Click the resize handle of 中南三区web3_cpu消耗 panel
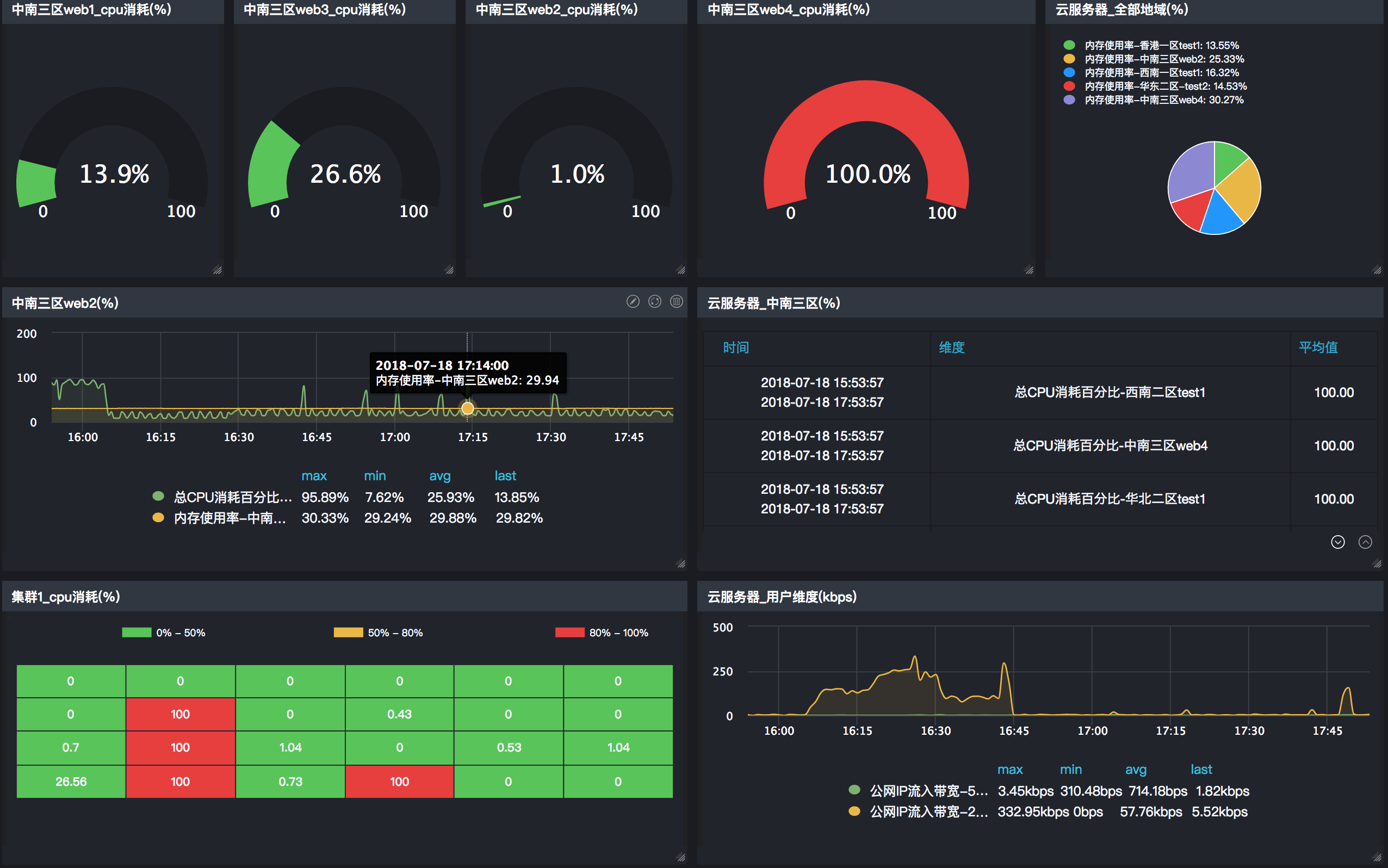Viewport: 1388px width, 868px height. pos(449,269)
